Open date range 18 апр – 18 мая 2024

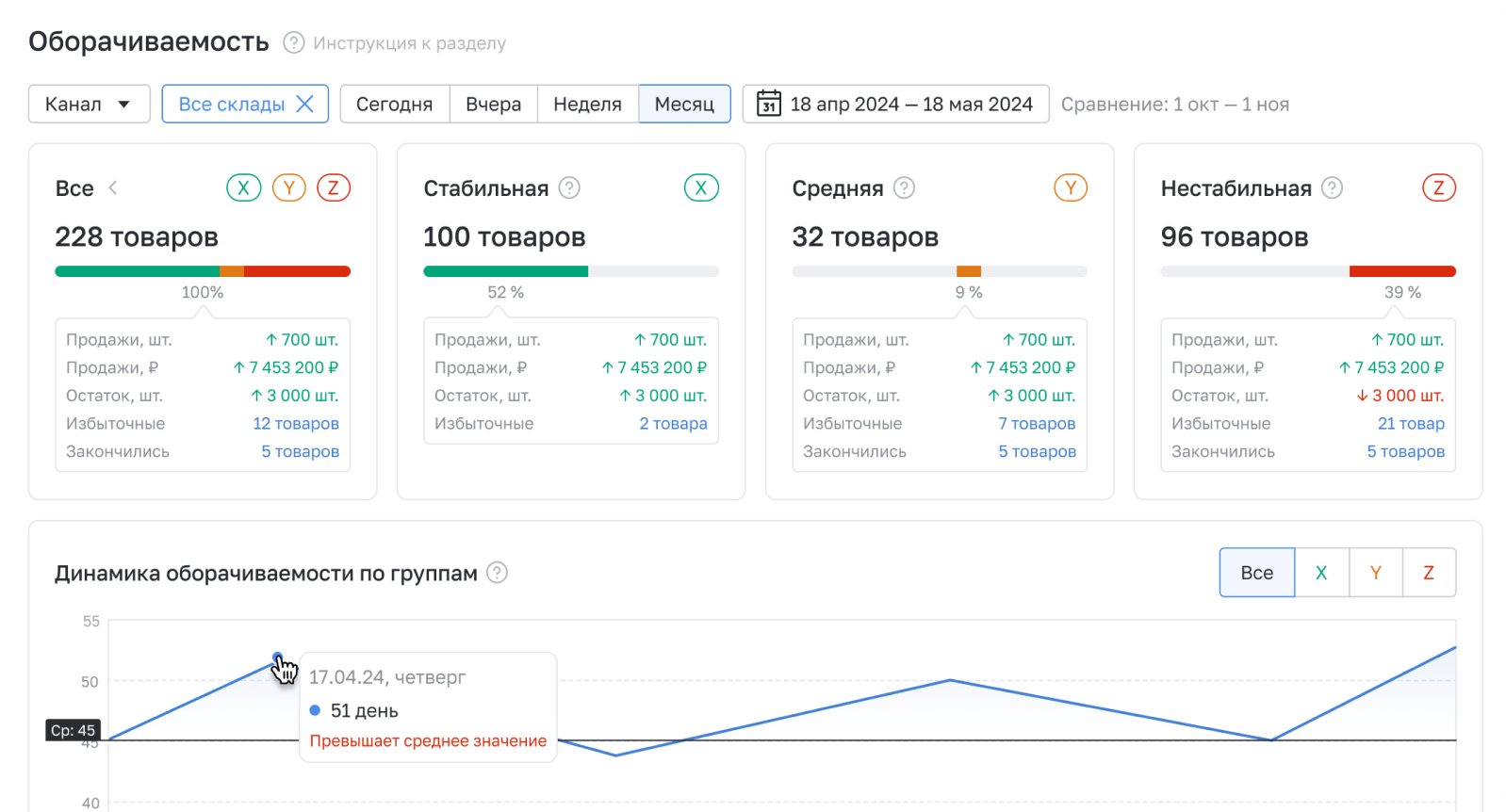(910, 104)
